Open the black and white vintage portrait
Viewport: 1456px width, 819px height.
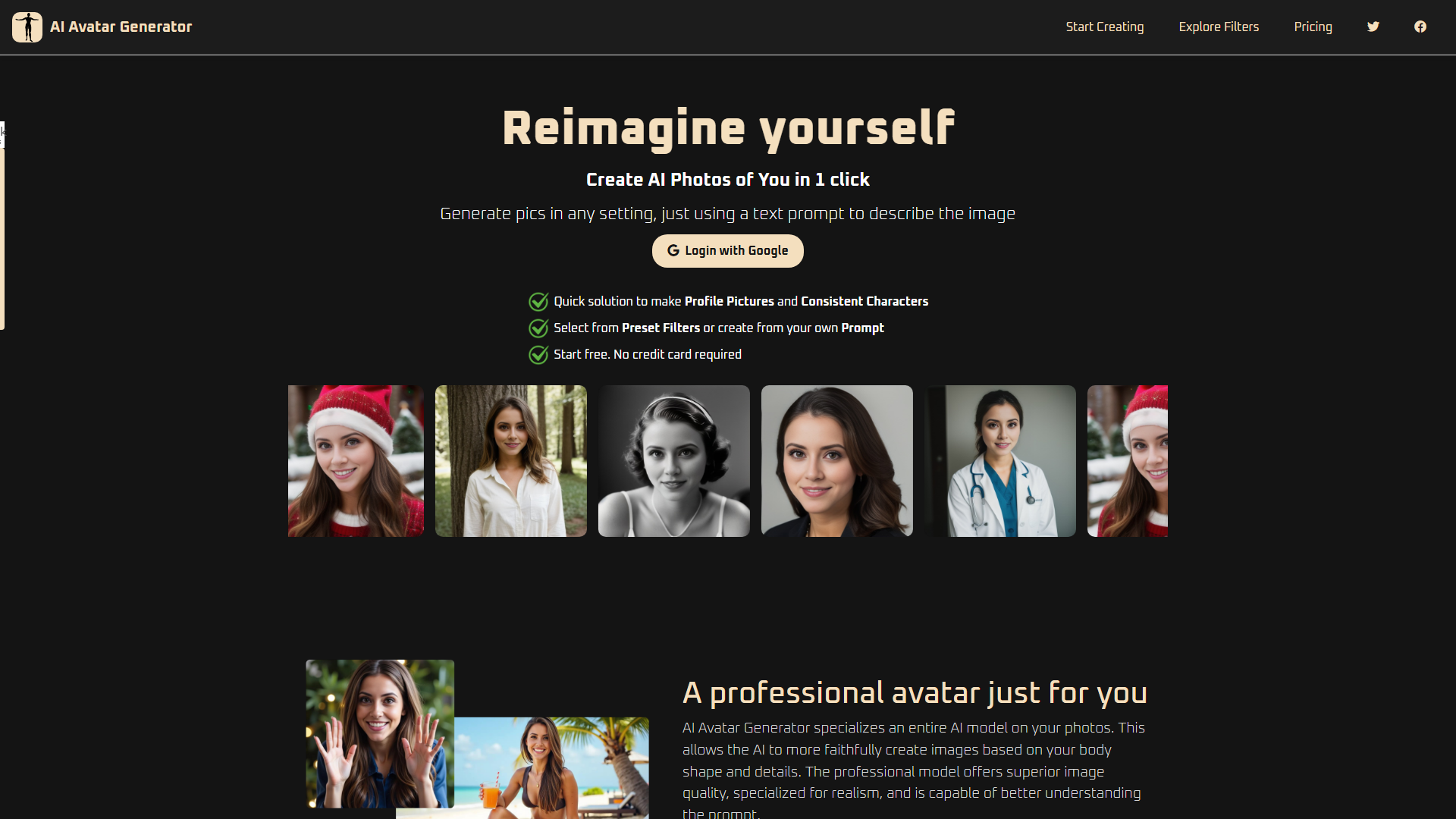(x=673, y=461)
